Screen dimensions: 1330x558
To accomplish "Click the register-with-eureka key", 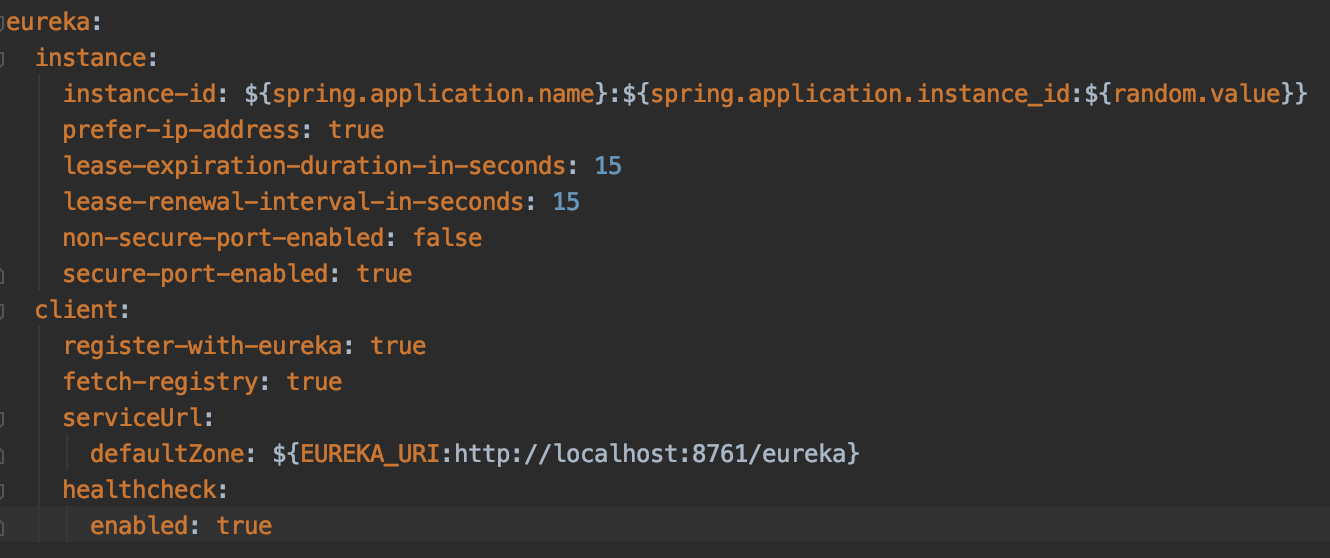I will 202,346.
